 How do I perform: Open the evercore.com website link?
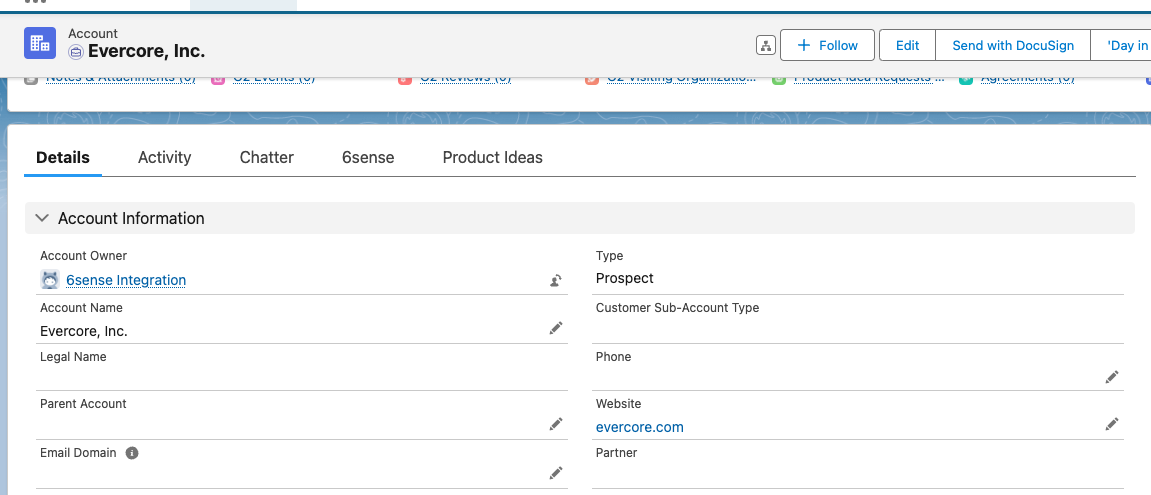(639, 427)
